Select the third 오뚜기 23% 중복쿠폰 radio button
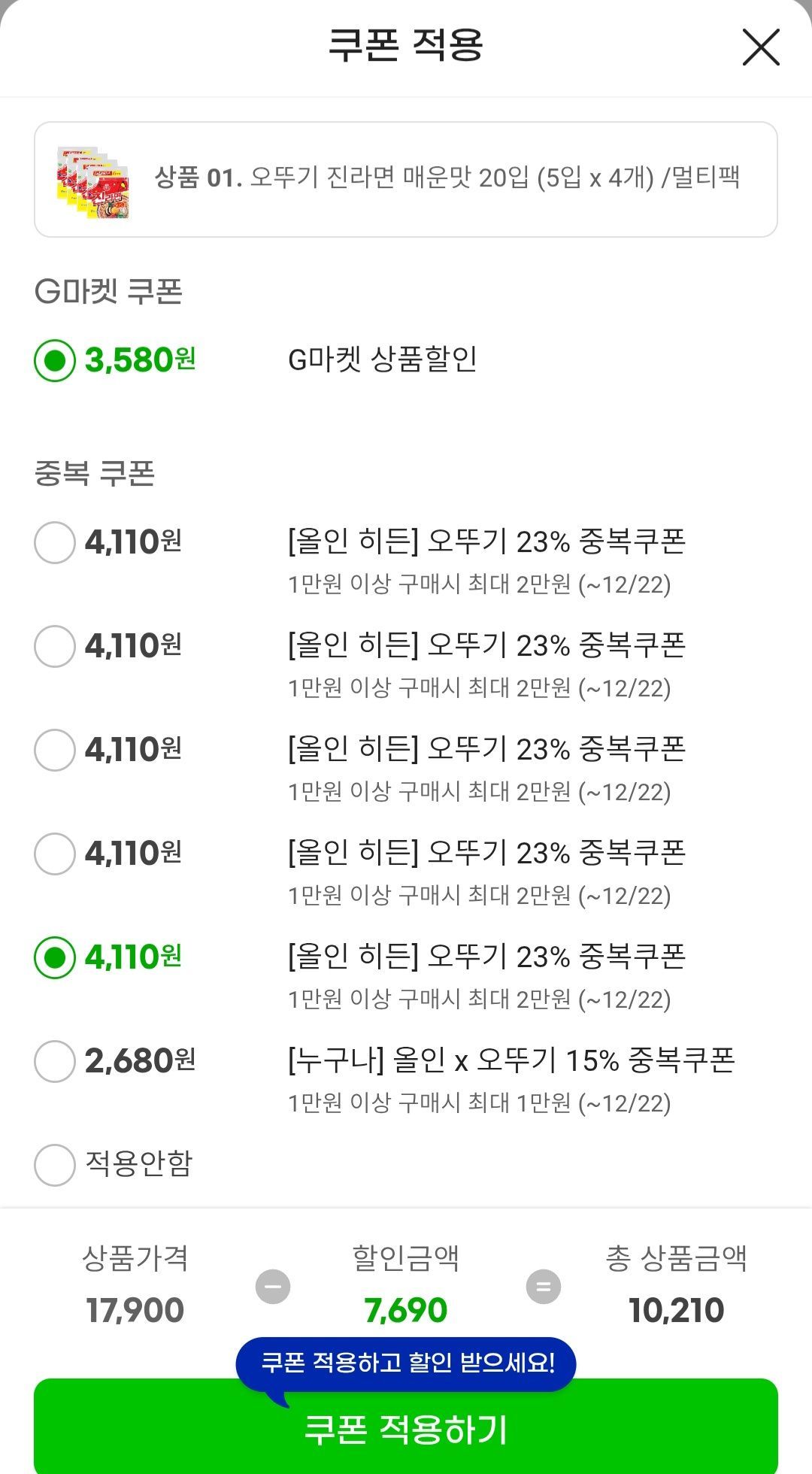The height and width of the screenshot is (1474, 812). 55,750
